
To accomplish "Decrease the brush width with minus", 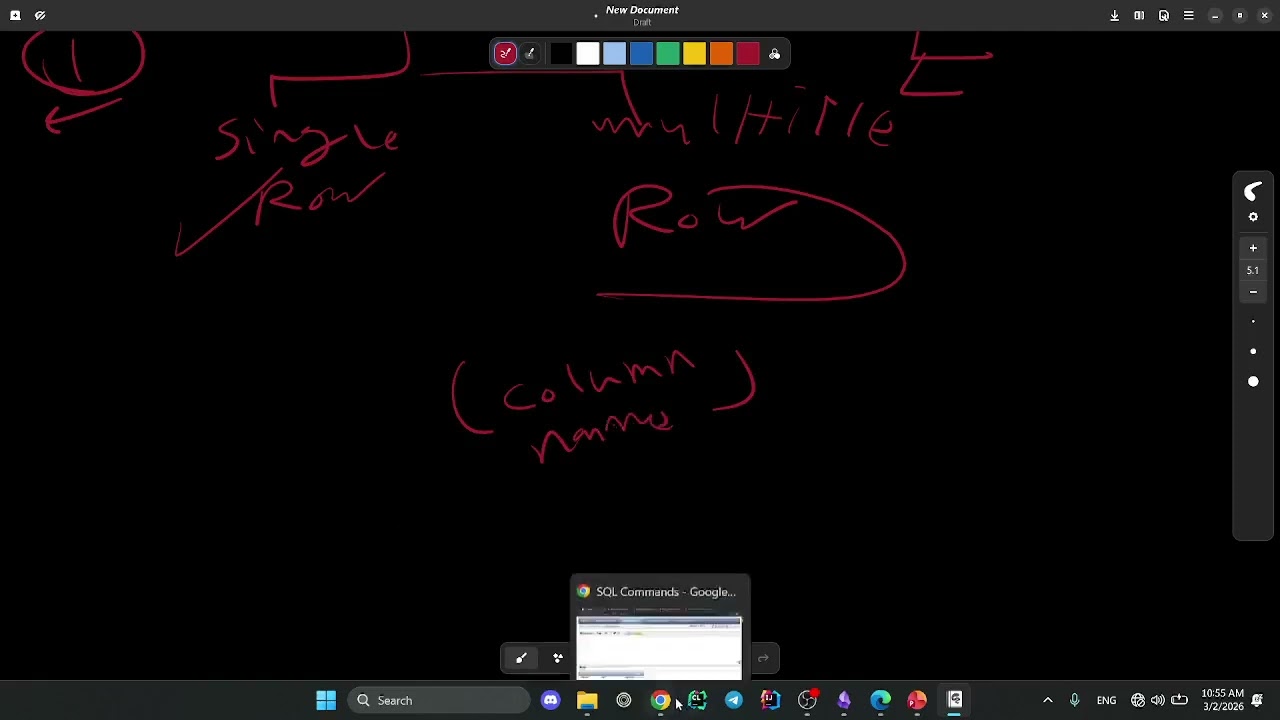I will [x=1253, y=292].
